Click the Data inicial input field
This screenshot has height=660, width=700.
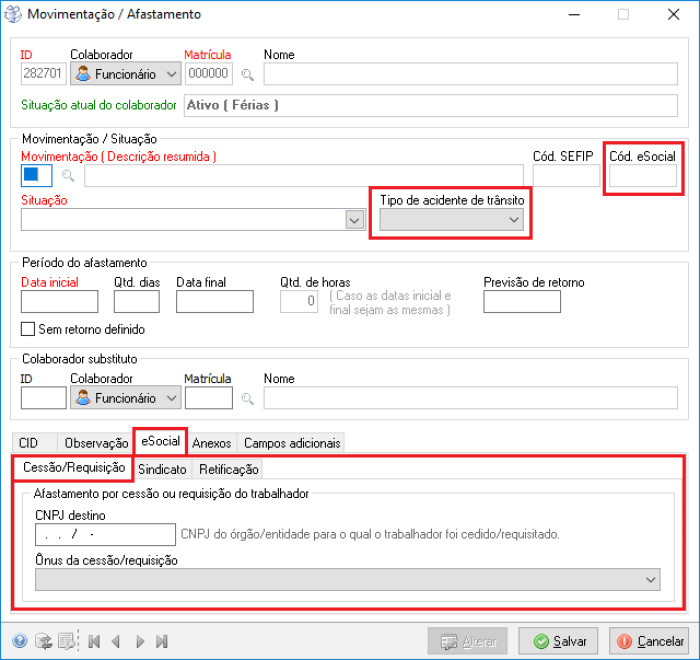click(x=59, y=302)
